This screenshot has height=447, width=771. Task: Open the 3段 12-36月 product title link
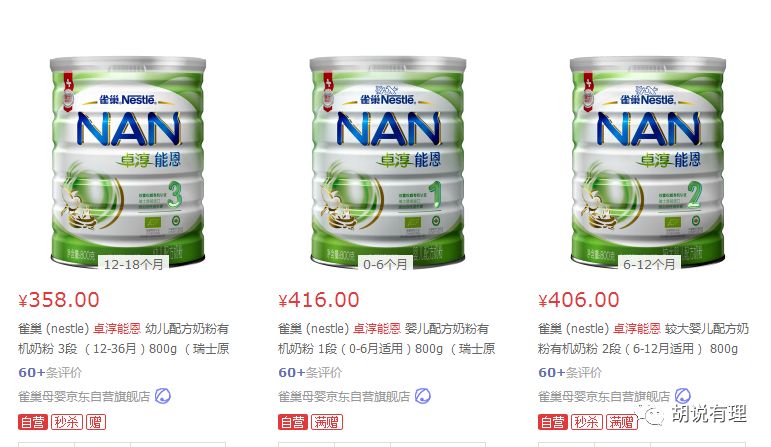[x=124, y=338]
